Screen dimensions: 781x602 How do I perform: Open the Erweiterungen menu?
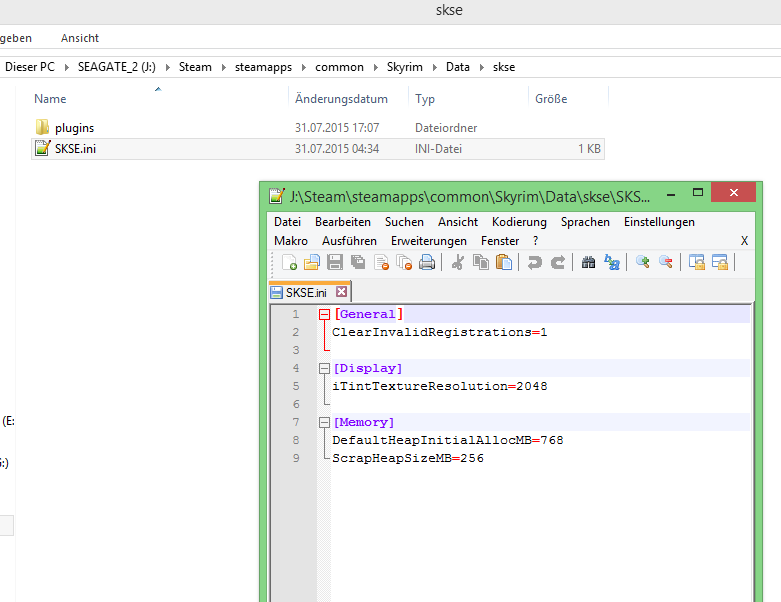point(428,241)
